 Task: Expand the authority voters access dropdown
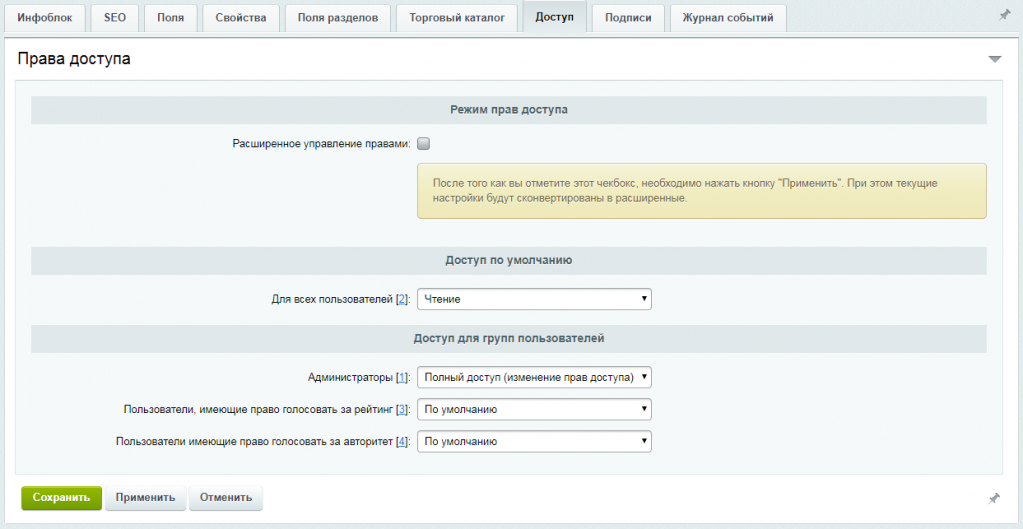point(534,442)
